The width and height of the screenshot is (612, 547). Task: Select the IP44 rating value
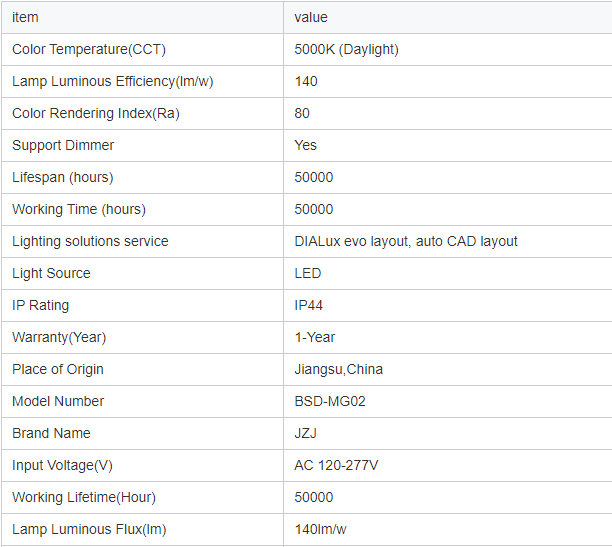pyautogui.click(x=309, y=305)
